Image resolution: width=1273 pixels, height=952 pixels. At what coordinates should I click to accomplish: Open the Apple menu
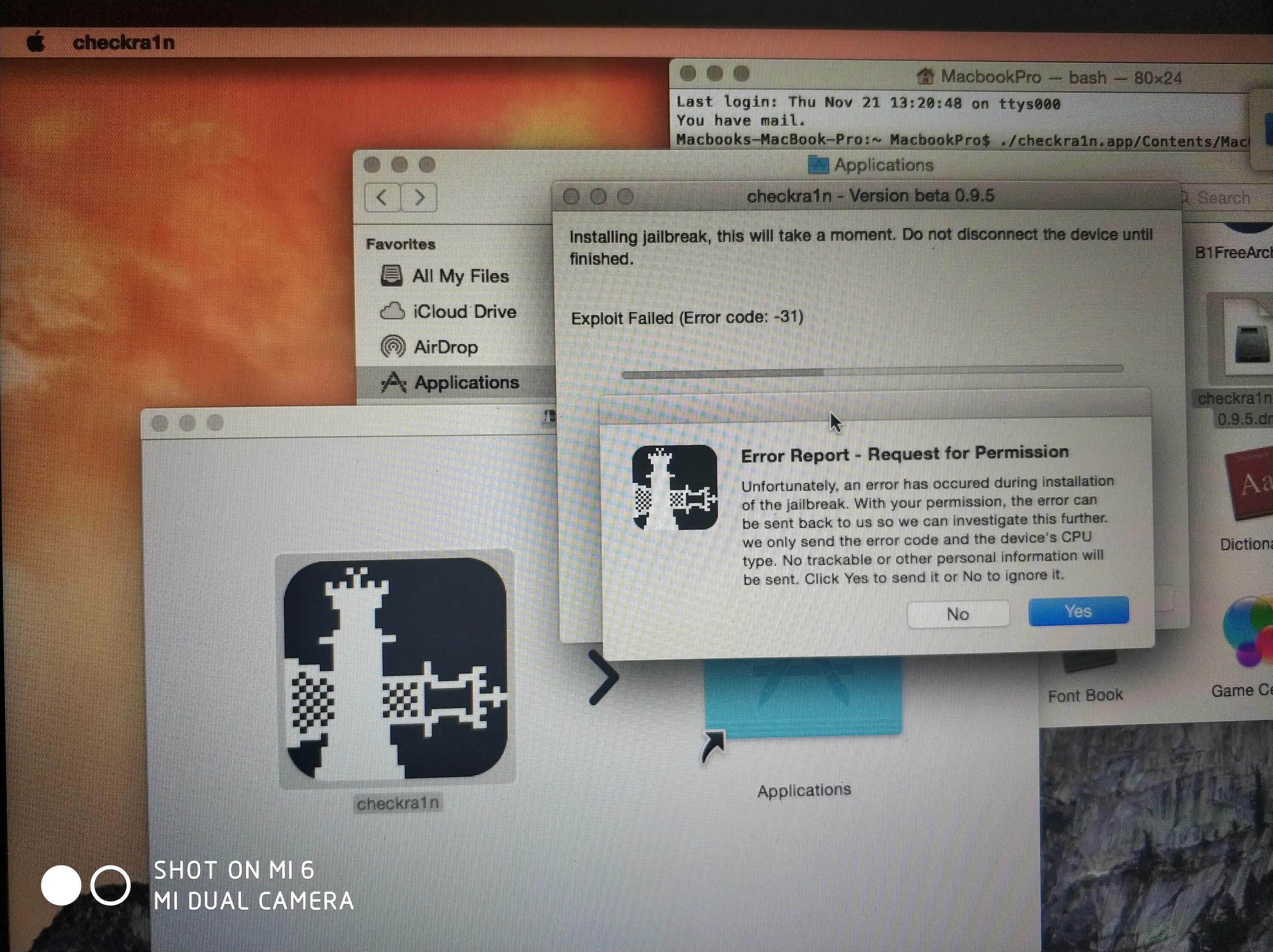tap(36, 42)
